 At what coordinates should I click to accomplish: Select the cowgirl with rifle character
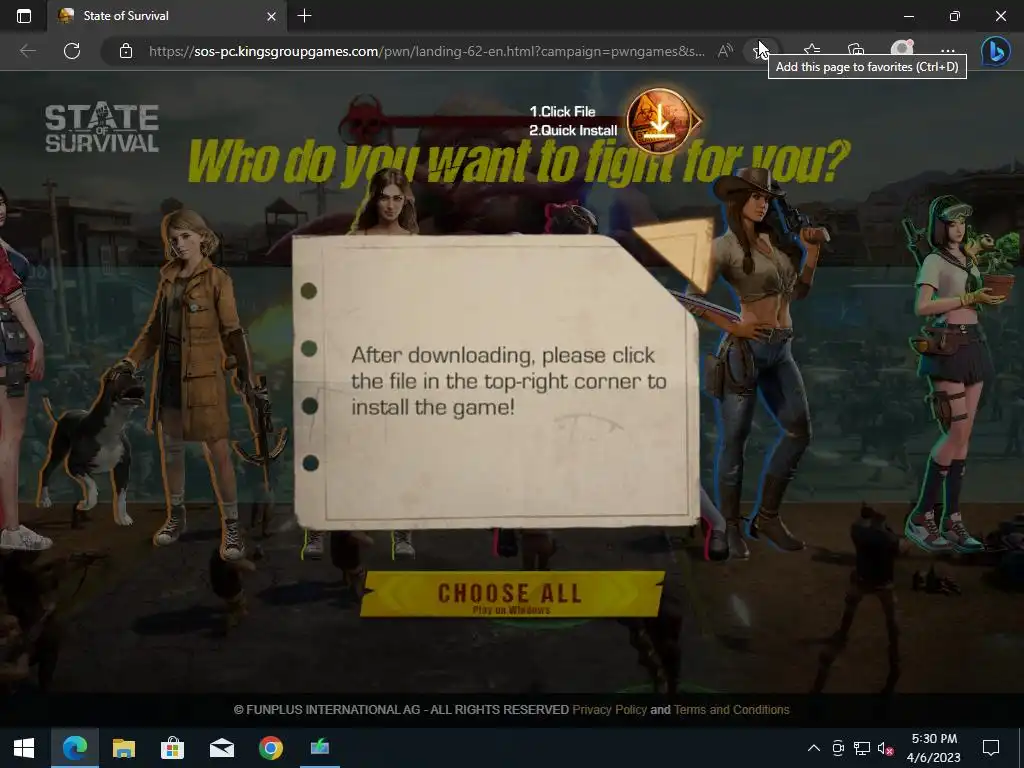[761, 362]
